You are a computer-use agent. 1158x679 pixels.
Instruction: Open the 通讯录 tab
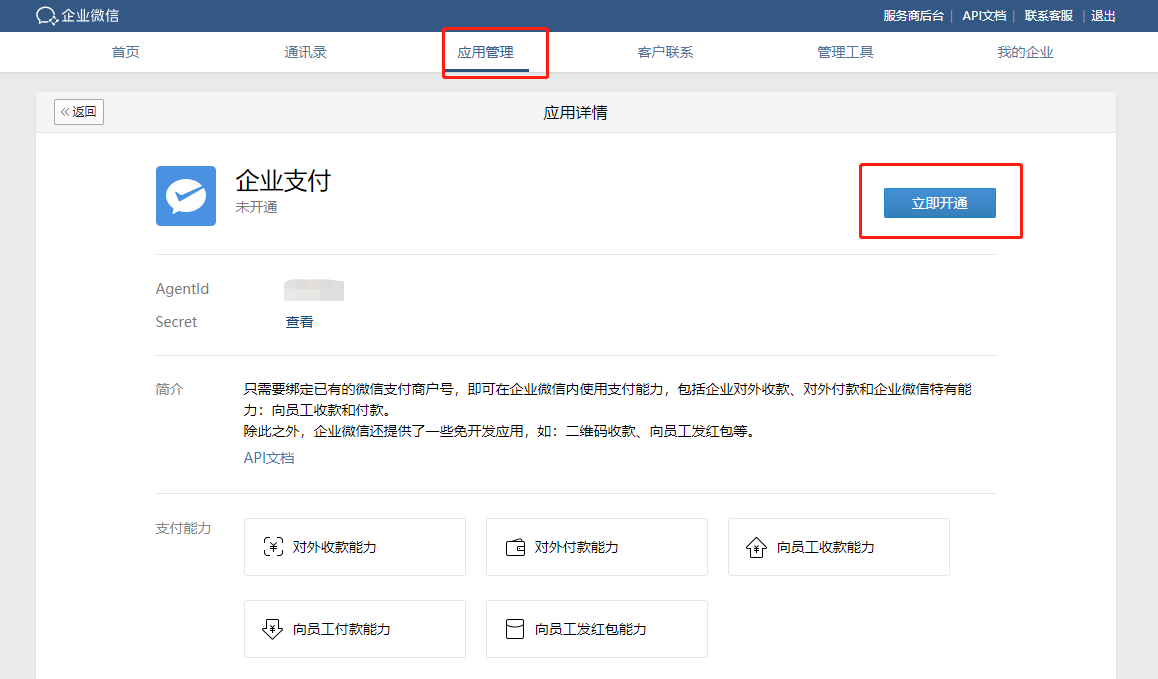[x=305, y=52]
